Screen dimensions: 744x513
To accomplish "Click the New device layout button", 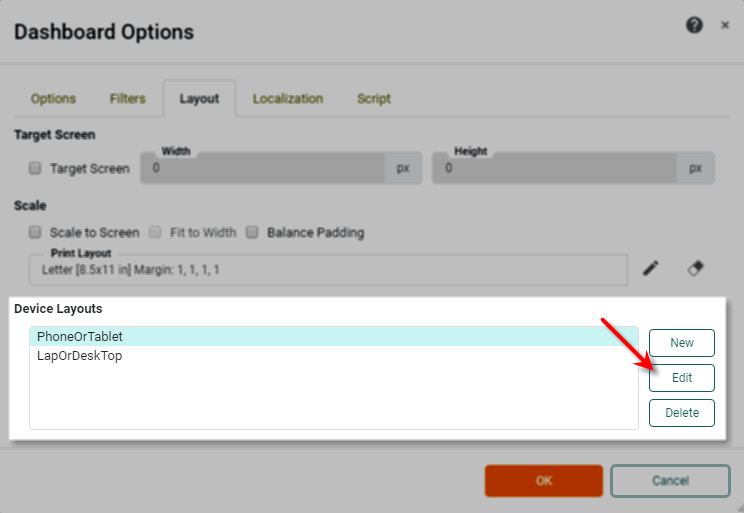I will click(681, 343).
